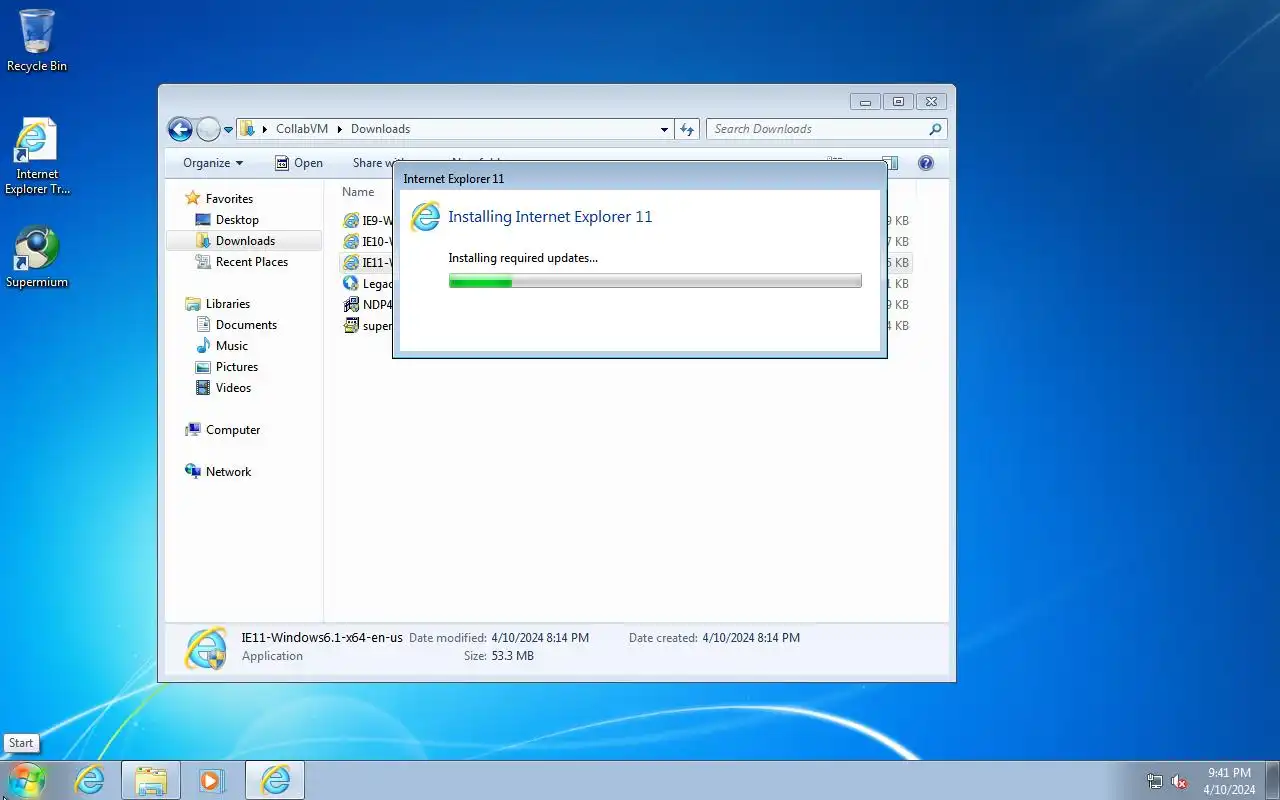Image resolution: width=1280 pixels, height=800 pixels.
Task: Select the Internet Explorer Troubleshooter desktop shortcut
Action: (x=37, y=157)
